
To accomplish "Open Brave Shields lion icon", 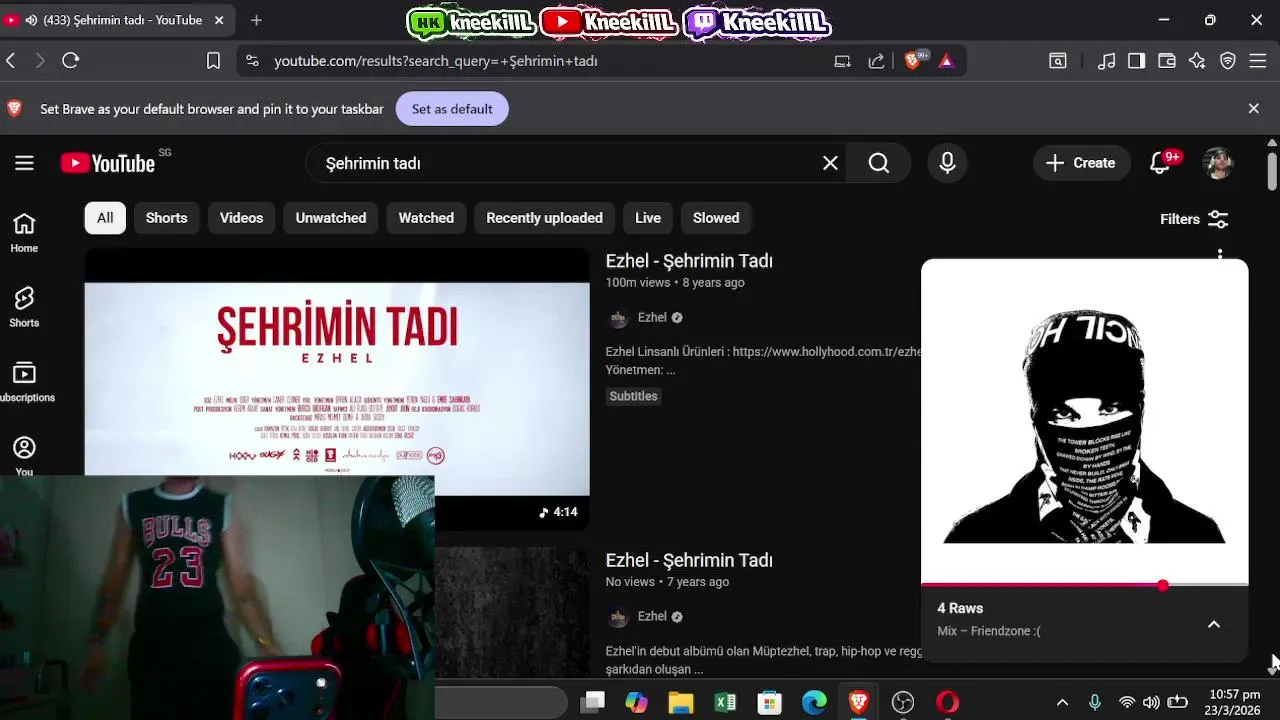I will click(912, 61).
